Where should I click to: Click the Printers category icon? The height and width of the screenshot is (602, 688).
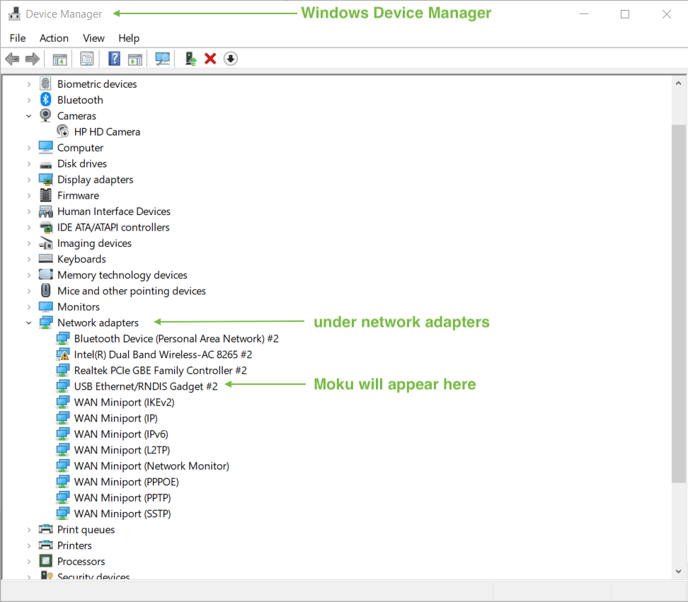pyautogui.click(x=46, y=545)
